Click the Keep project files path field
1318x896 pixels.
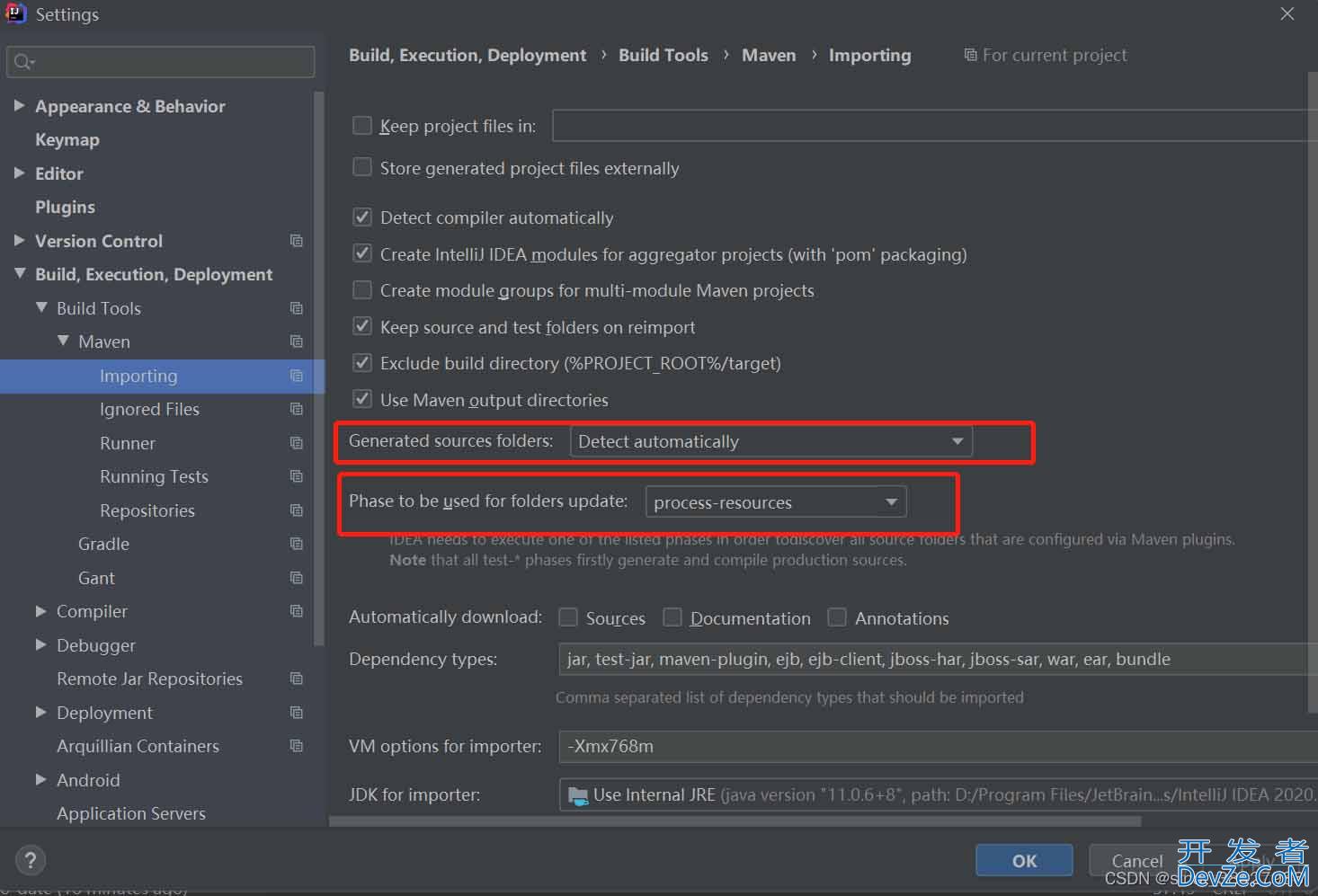coord(934,126)
